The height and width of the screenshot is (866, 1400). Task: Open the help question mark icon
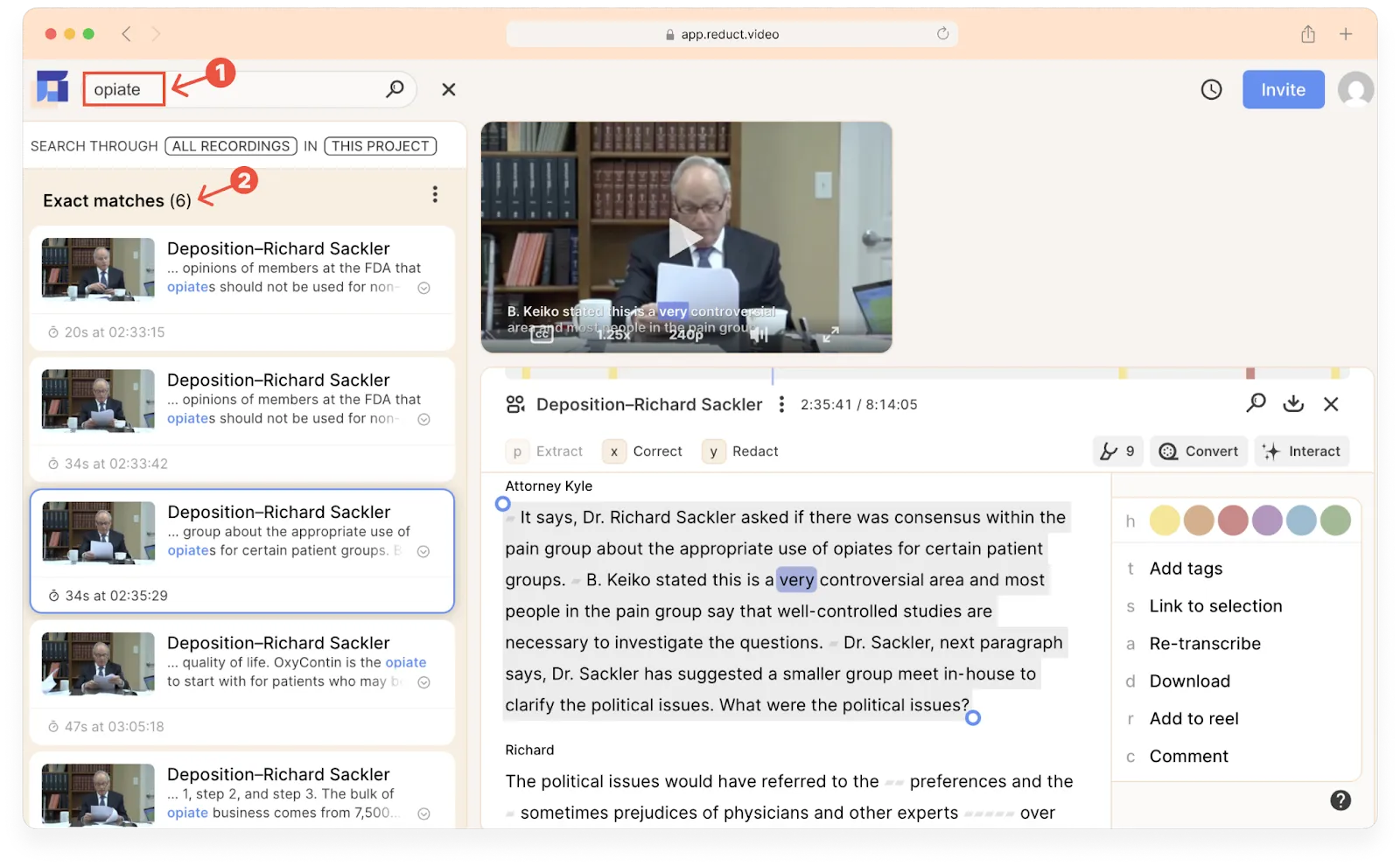(x=1340, y=800)
